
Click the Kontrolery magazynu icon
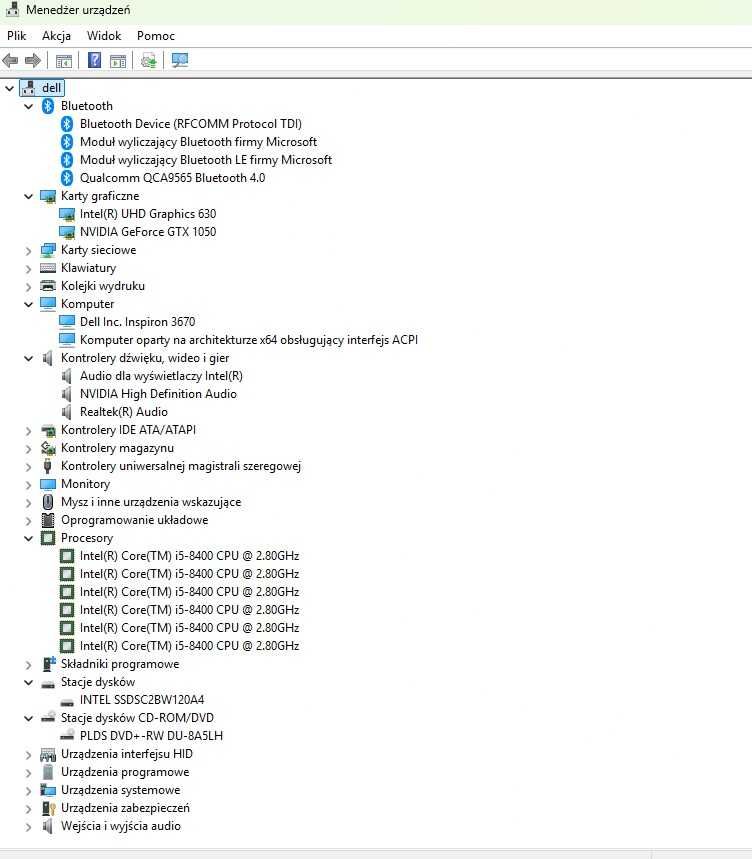[x=48, y=448]
